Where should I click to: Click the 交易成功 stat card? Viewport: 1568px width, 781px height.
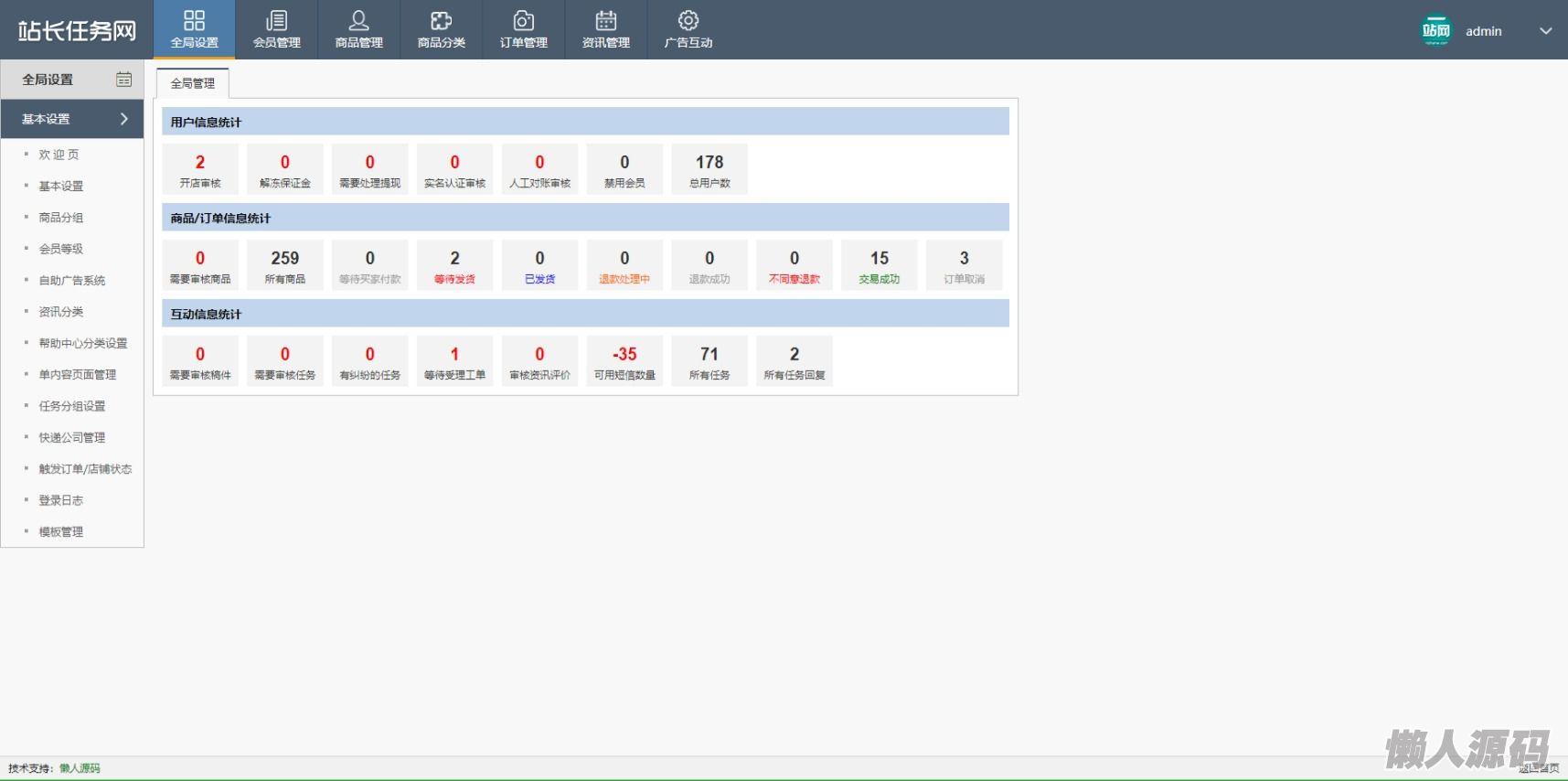click(880, 265)
